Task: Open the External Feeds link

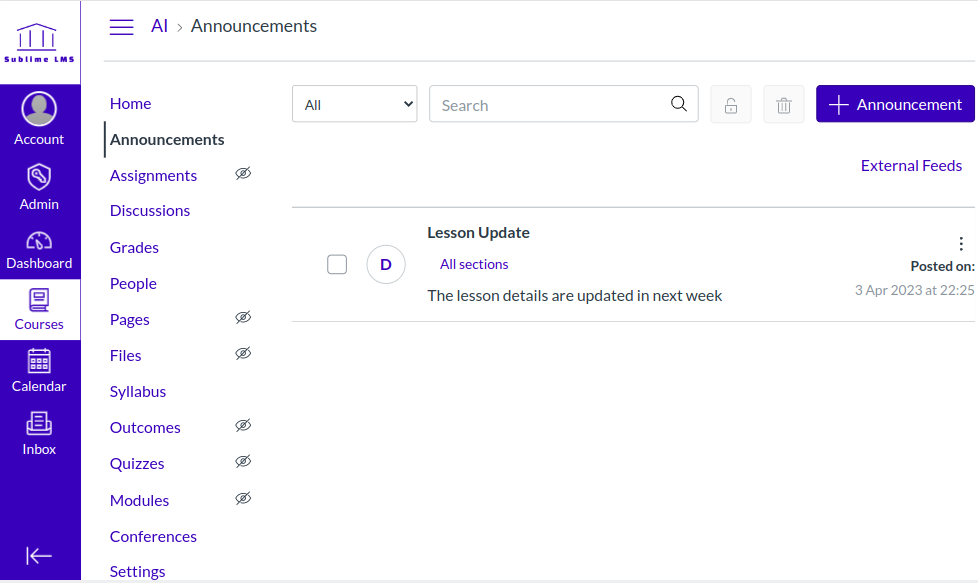Action: coord(911,166)
